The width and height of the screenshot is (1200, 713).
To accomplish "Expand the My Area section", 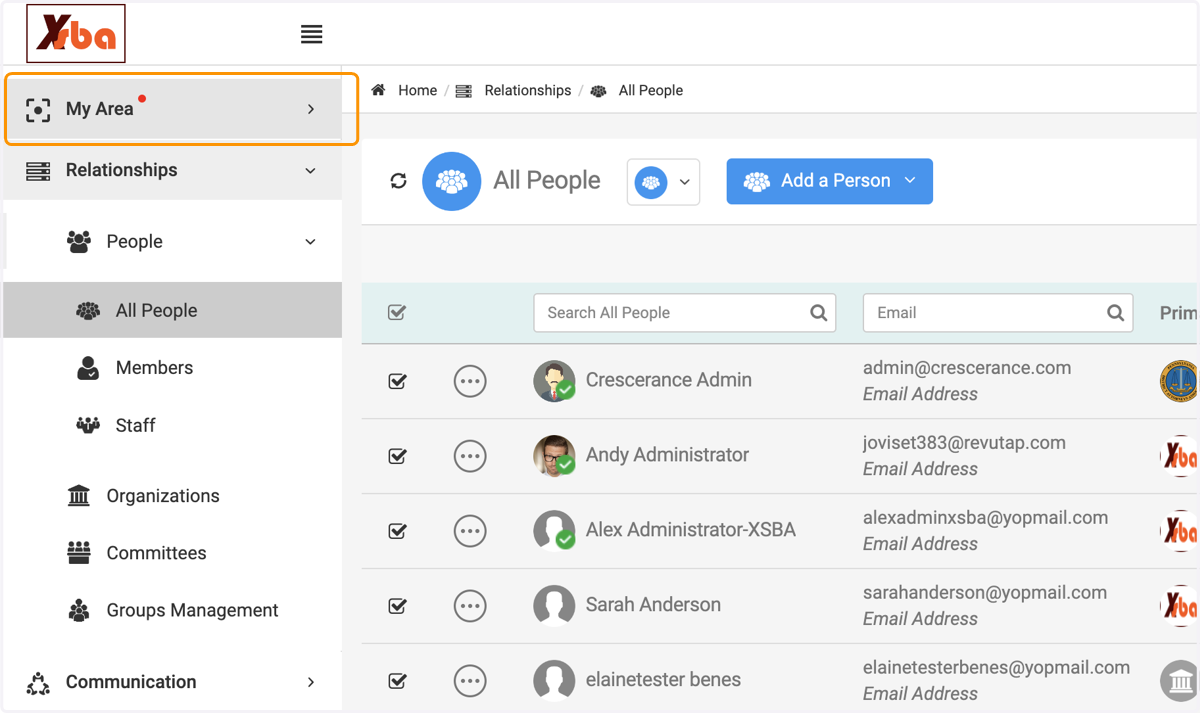I will tap(181, 109).
